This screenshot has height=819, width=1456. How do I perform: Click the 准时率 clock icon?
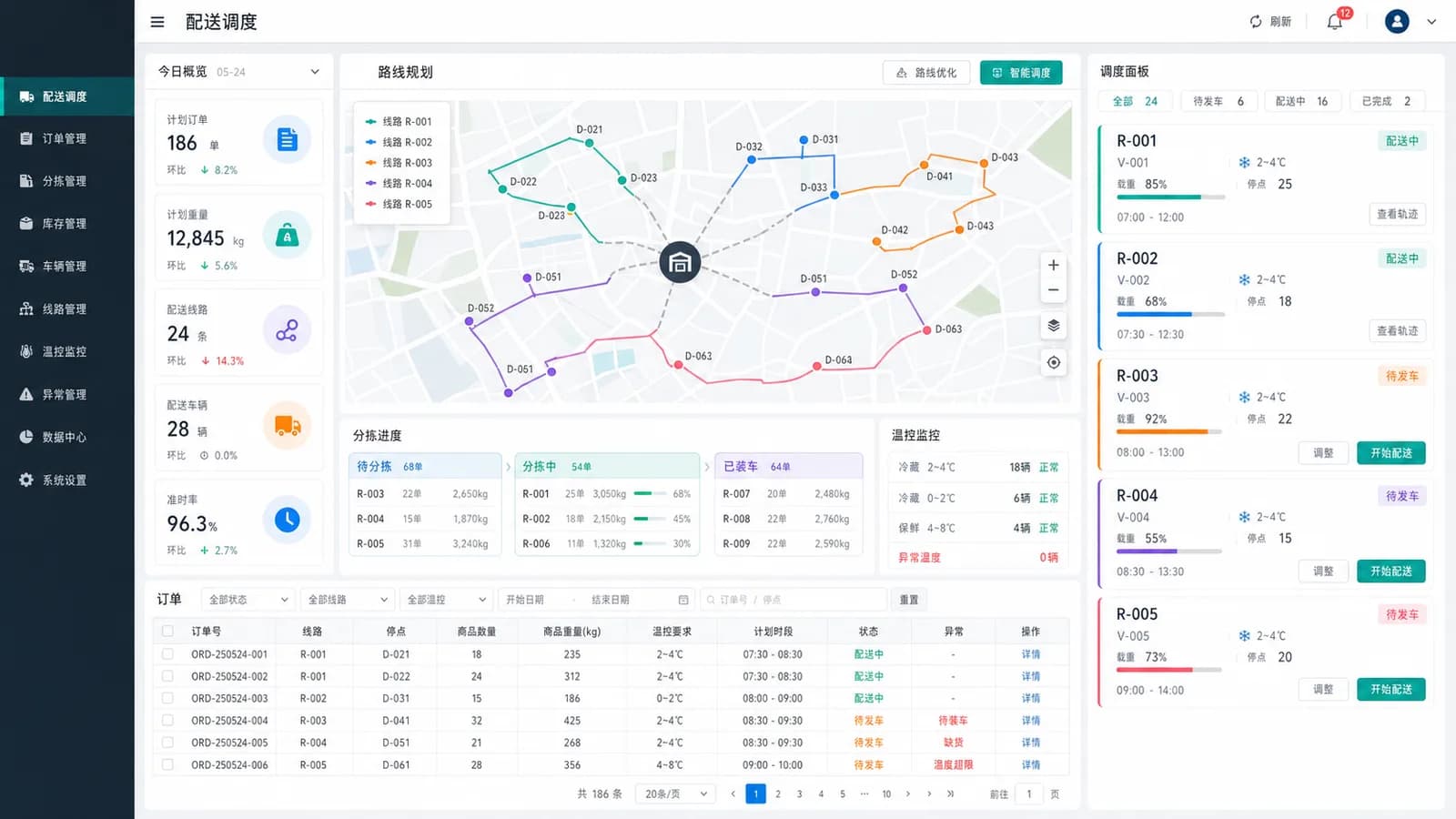tap(287, 520)
